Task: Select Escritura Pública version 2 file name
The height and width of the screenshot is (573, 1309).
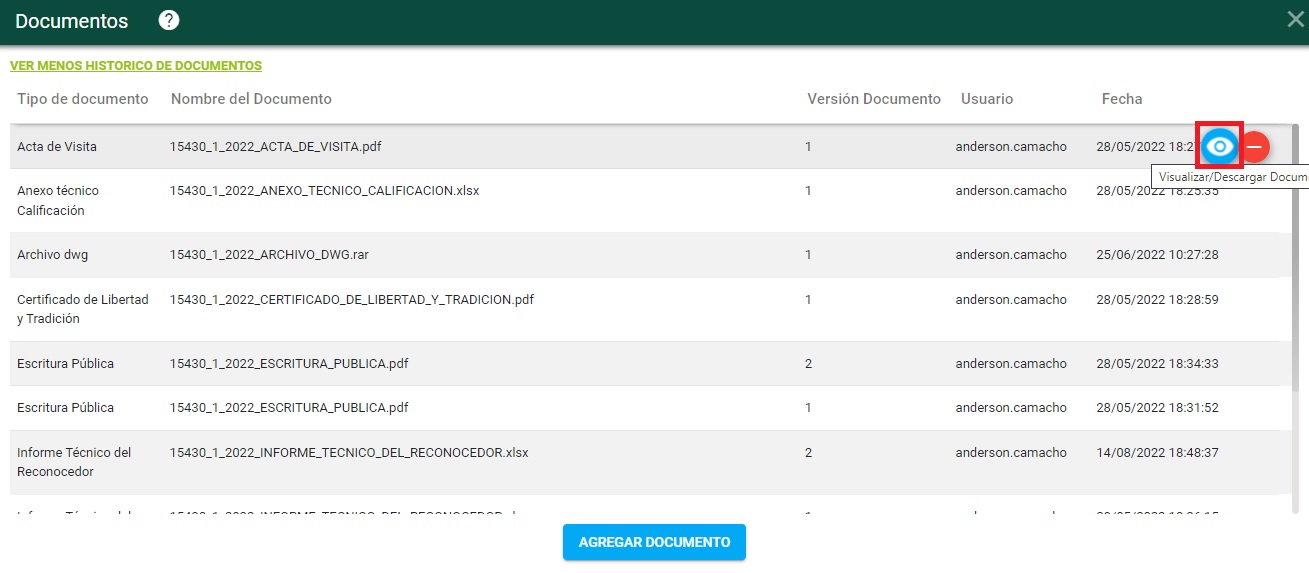Action: tap(289, 364)
